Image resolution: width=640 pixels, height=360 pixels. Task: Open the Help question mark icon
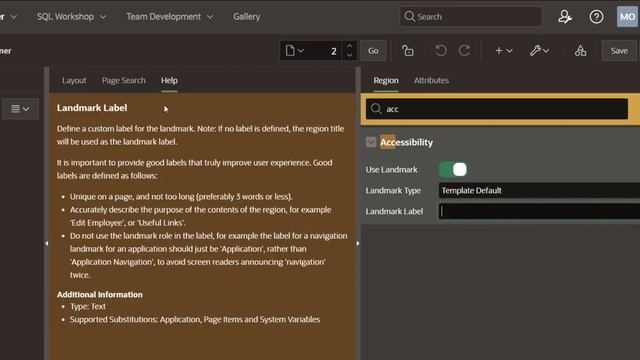tap(596, 17)
